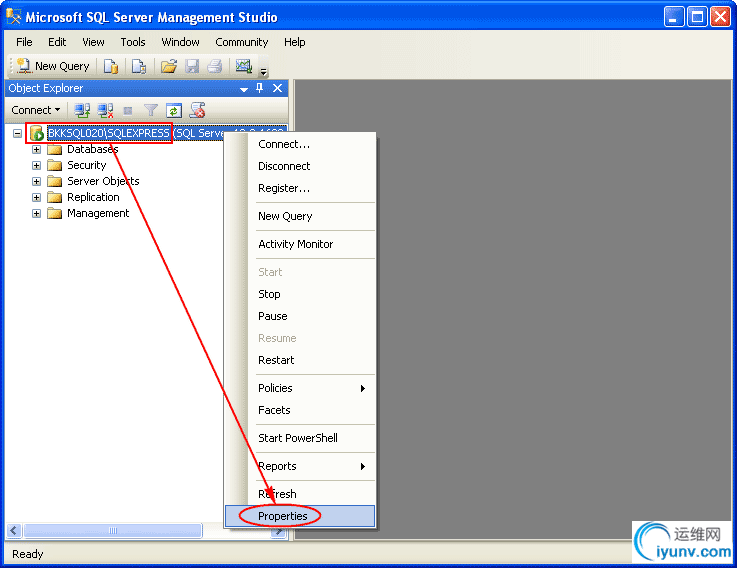Open the File menu
Image resolution: width=737 pixels, height=568 pixels.
coord(24,42)
